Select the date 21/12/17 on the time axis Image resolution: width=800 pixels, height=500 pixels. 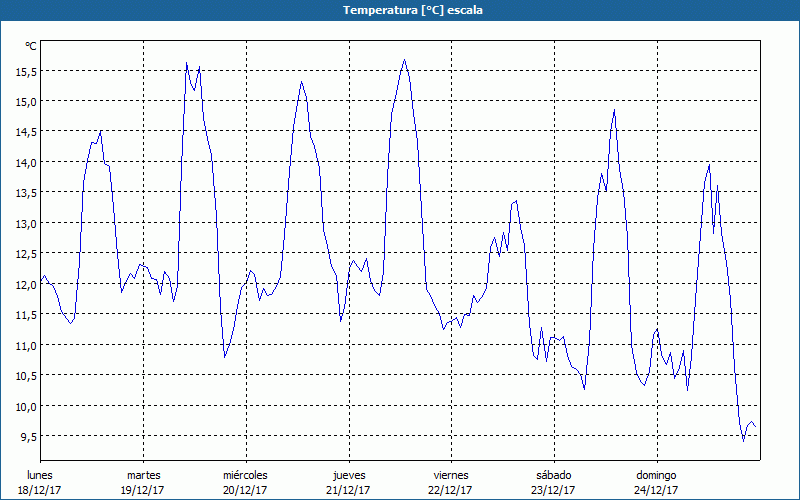click(x=348, y=490)
